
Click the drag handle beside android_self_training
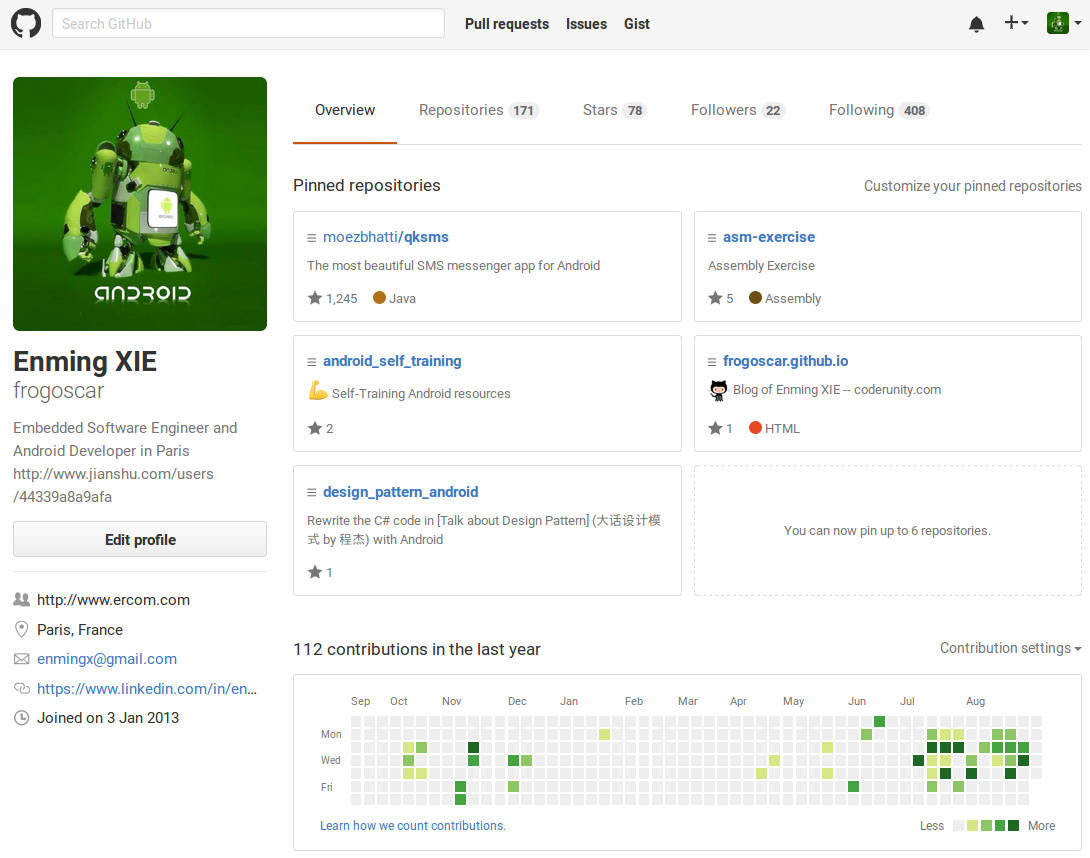pyautogui.click(x=312, y=362)
